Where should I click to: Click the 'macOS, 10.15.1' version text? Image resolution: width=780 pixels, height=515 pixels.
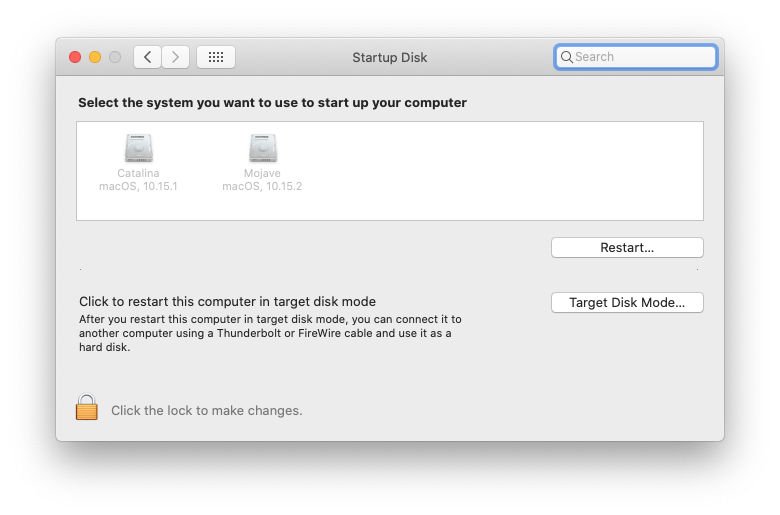pos(138,186)
